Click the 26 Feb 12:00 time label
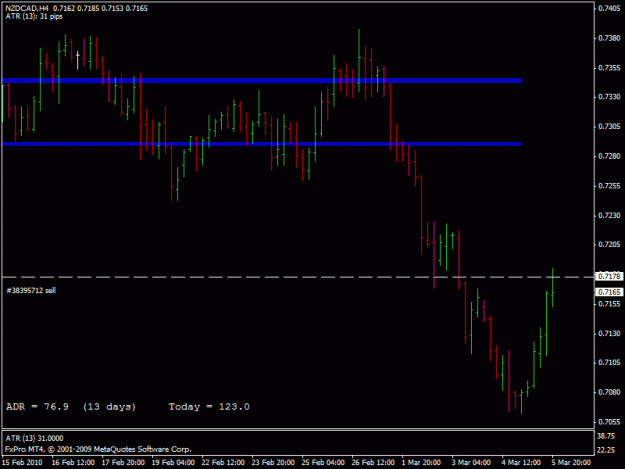 [373, 462]
